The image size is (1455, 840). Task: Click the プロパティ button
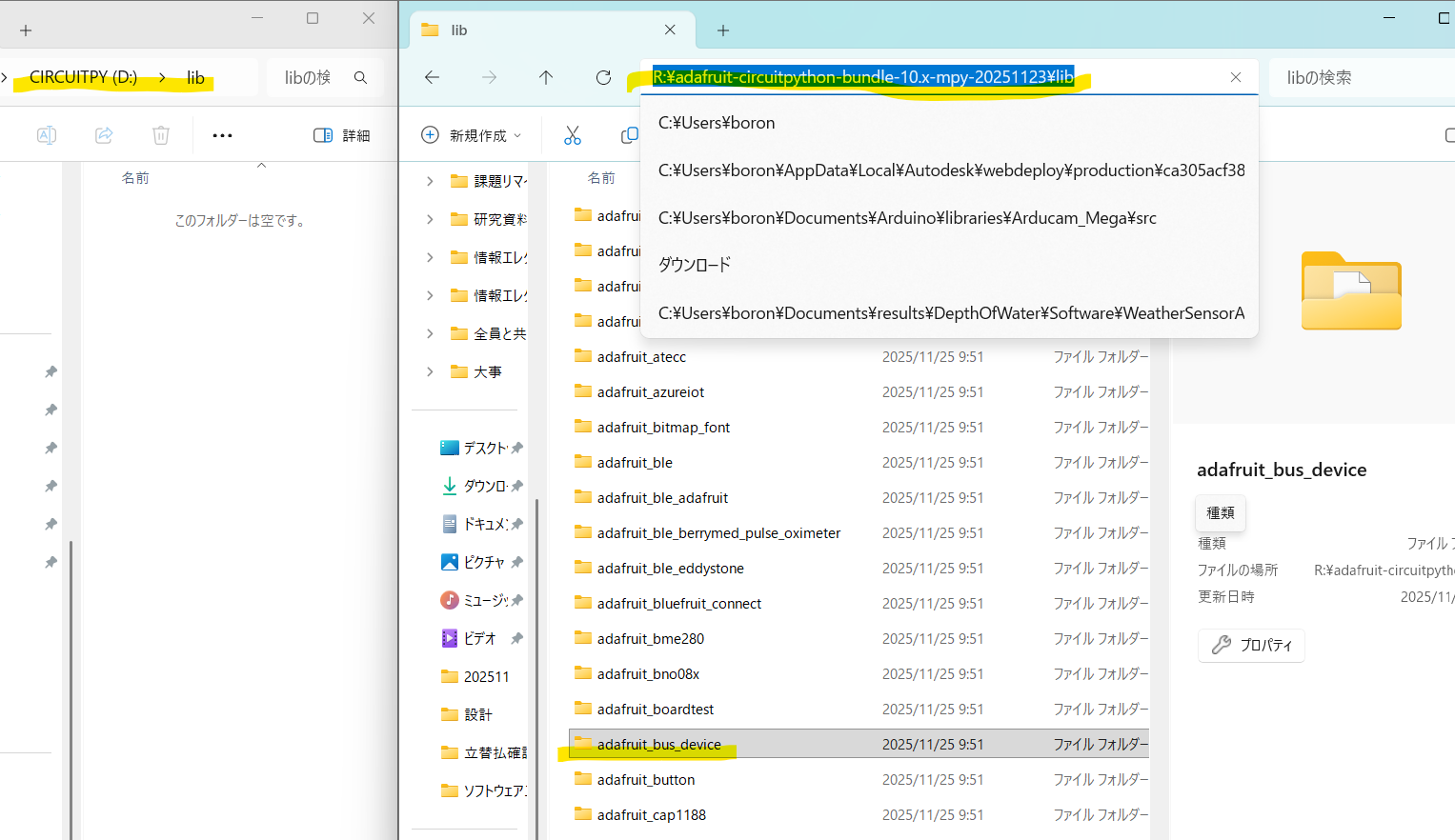pos(1251,645)
